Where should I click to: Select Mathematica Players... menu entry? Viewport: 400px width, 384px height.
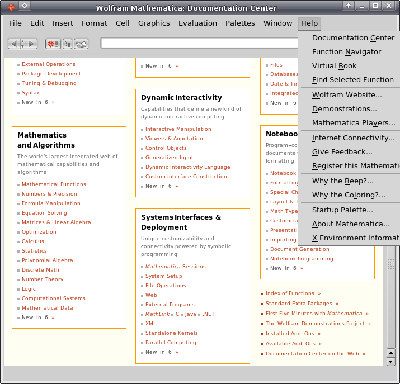click(350, 123)
